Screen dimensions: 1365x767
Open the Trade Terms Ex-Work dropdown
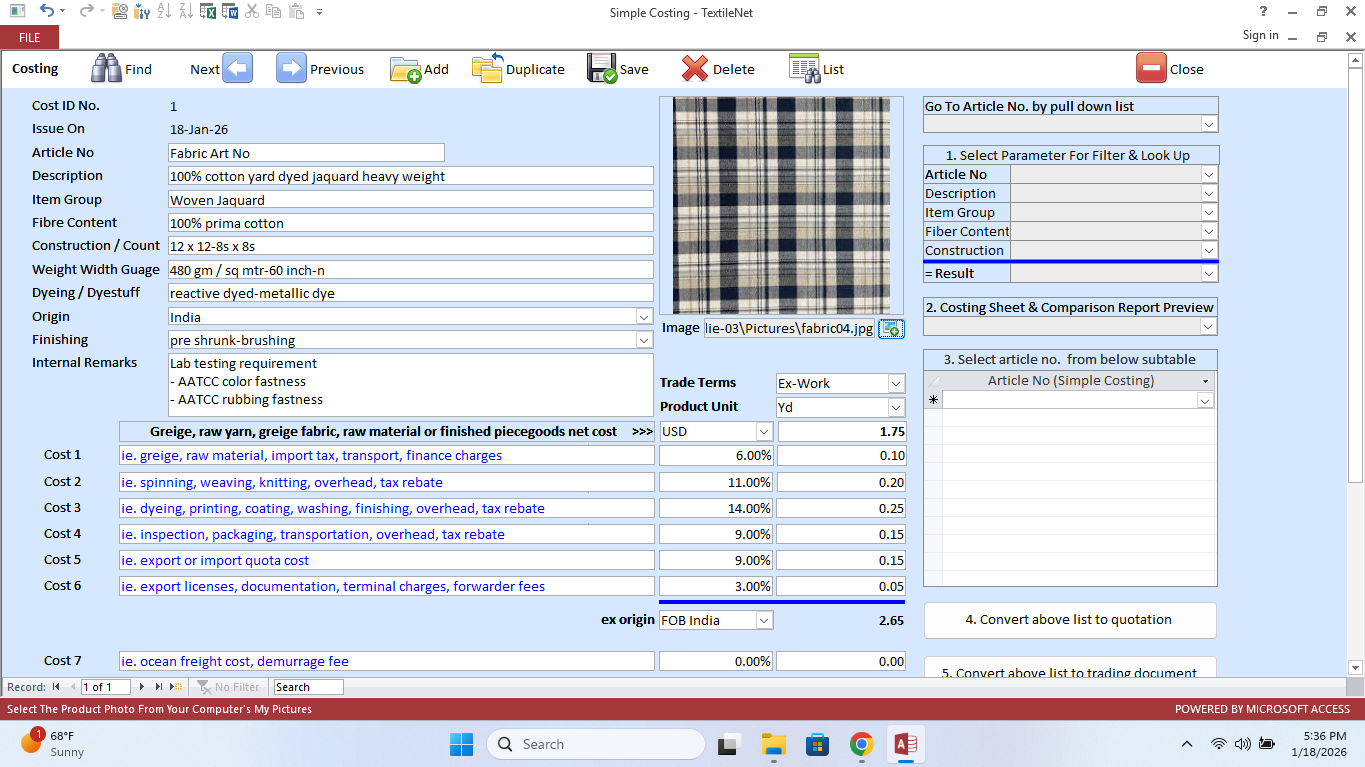pos(893,383)
